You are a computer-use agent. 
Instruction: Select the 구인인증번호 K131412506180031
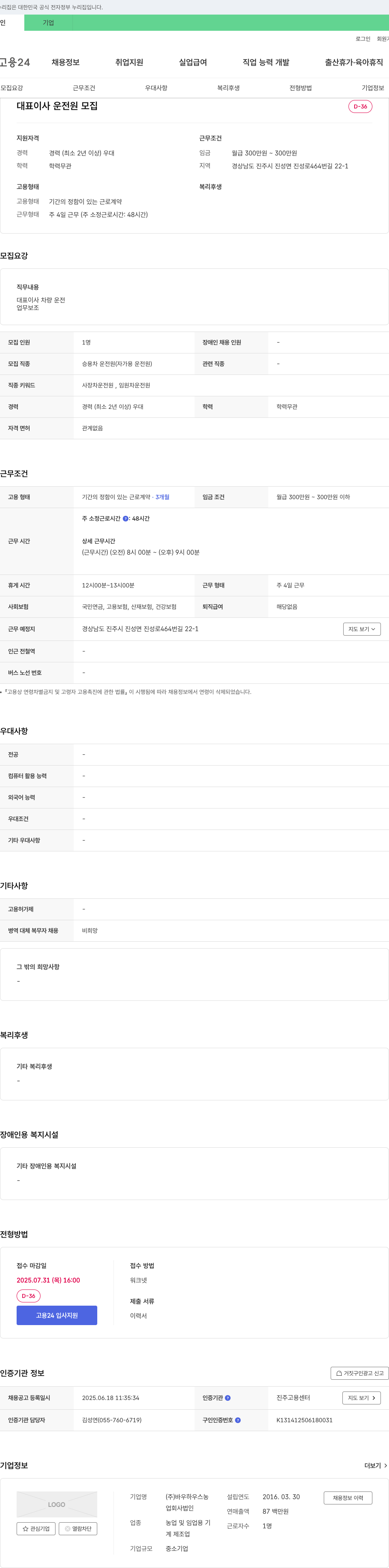click(304, 1420)
